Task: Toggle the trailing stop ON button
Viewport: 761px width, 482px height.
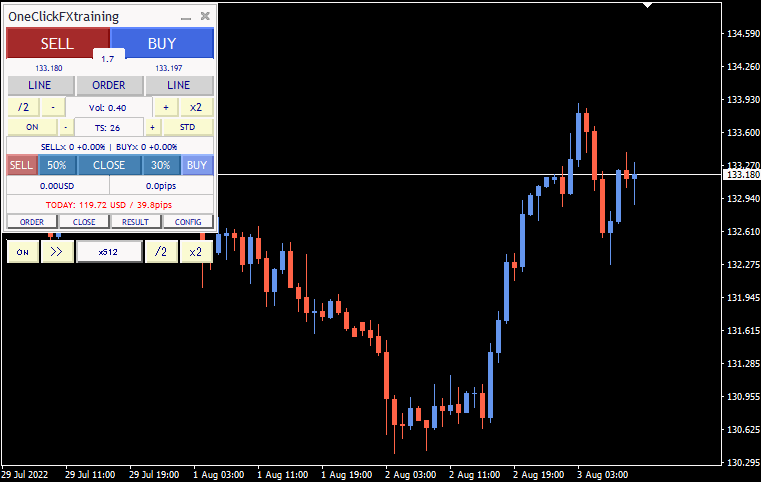Action: point(31,127)
